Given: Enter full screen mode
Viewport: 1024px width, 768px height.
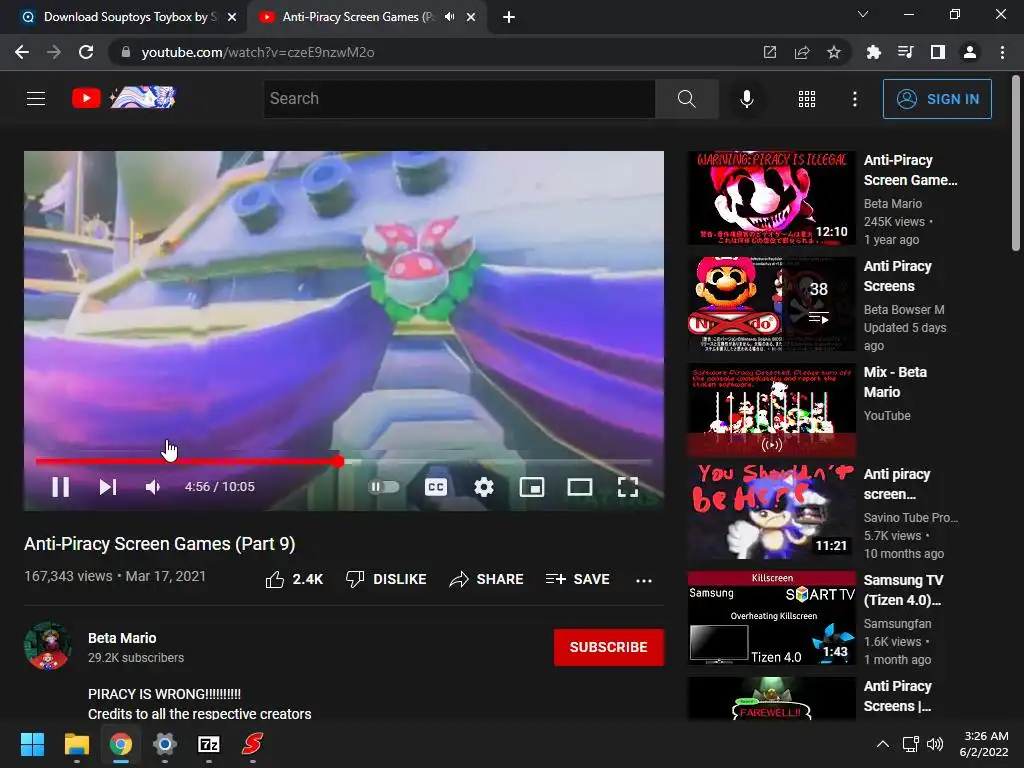Looking at the screenshot, I should tap(628, 487).
